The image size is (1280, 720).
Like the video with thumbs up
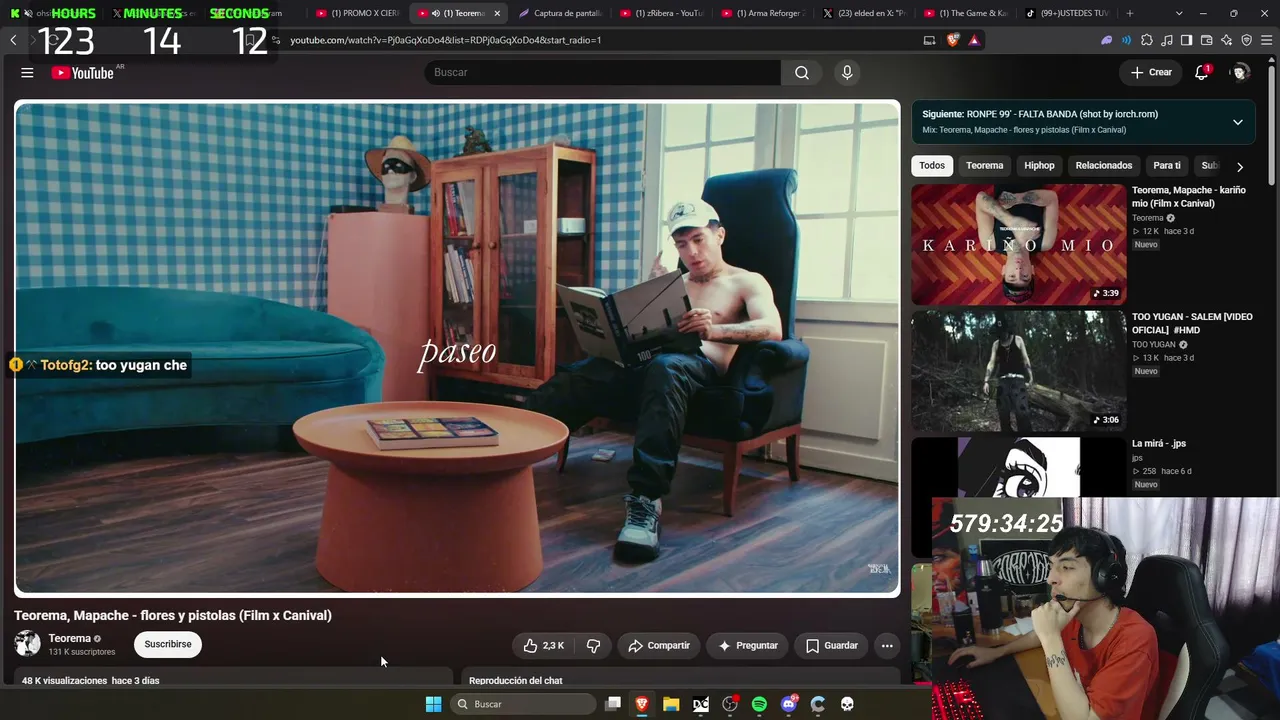pyautogui.click(x=544, y=646)
